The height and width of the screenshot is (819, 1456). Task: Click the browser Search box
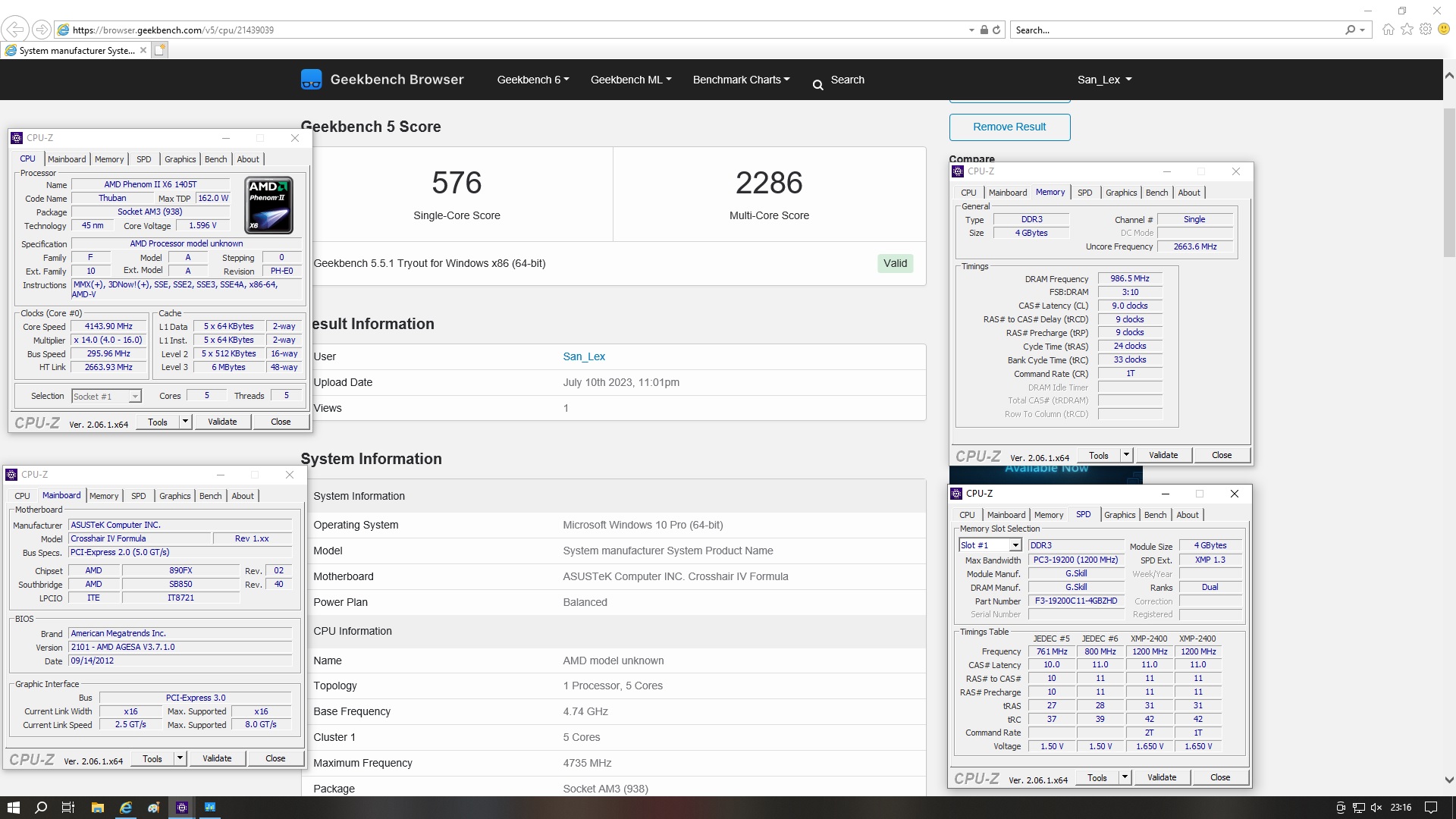pyautogui.click(x=1178, y=30)
